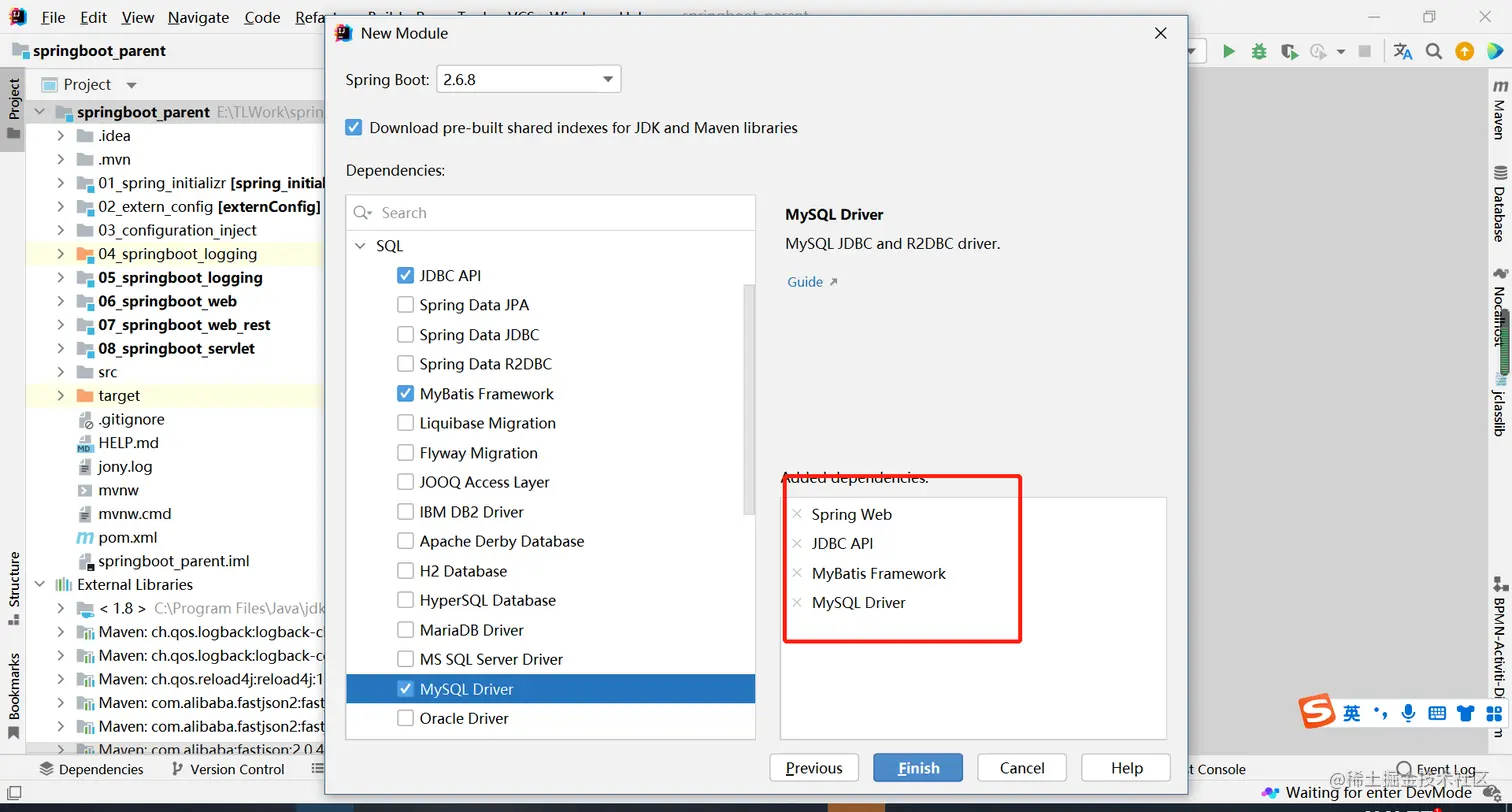Screen dimensions: 1512x812
Task: Open the Database tool window
Action: (x=1500, y=205)
